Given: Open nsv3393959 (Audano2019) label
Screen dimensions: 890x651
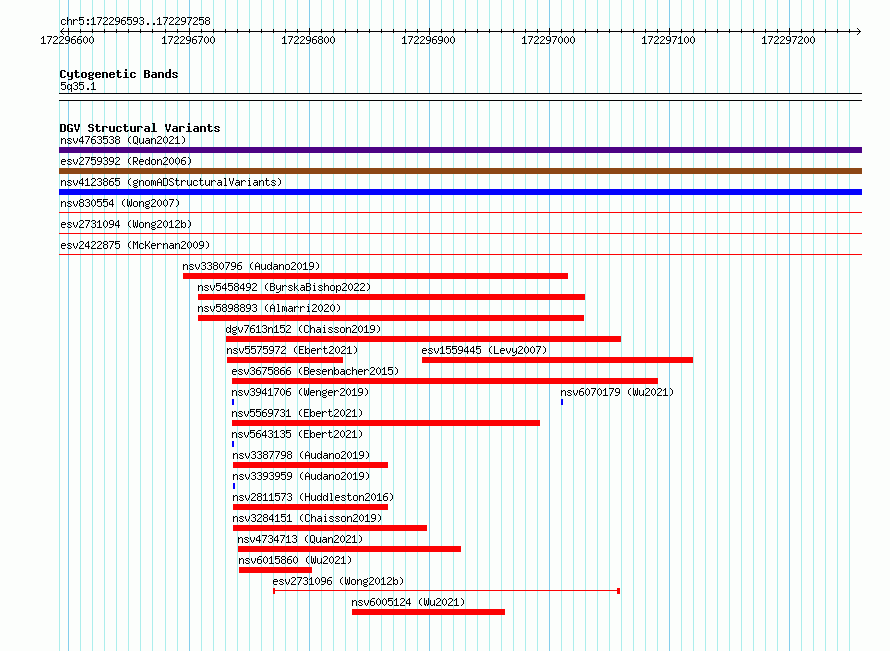Looking at the screenshot, I should coord(301,476).
